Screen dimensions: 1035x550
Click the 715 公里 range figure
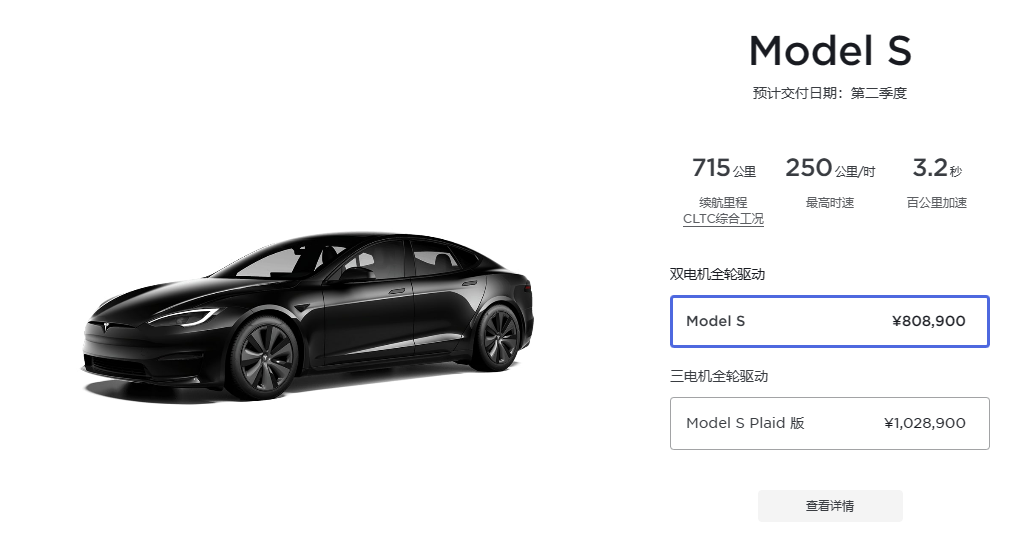(x=723, y=168)
